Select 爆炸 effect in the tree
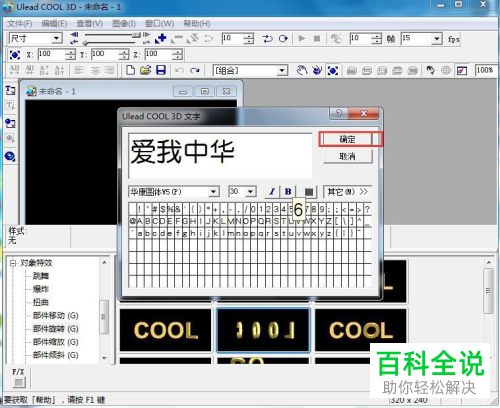Image resolution: width=500 pixels, height=408 pixels. [x=41, y=289]
